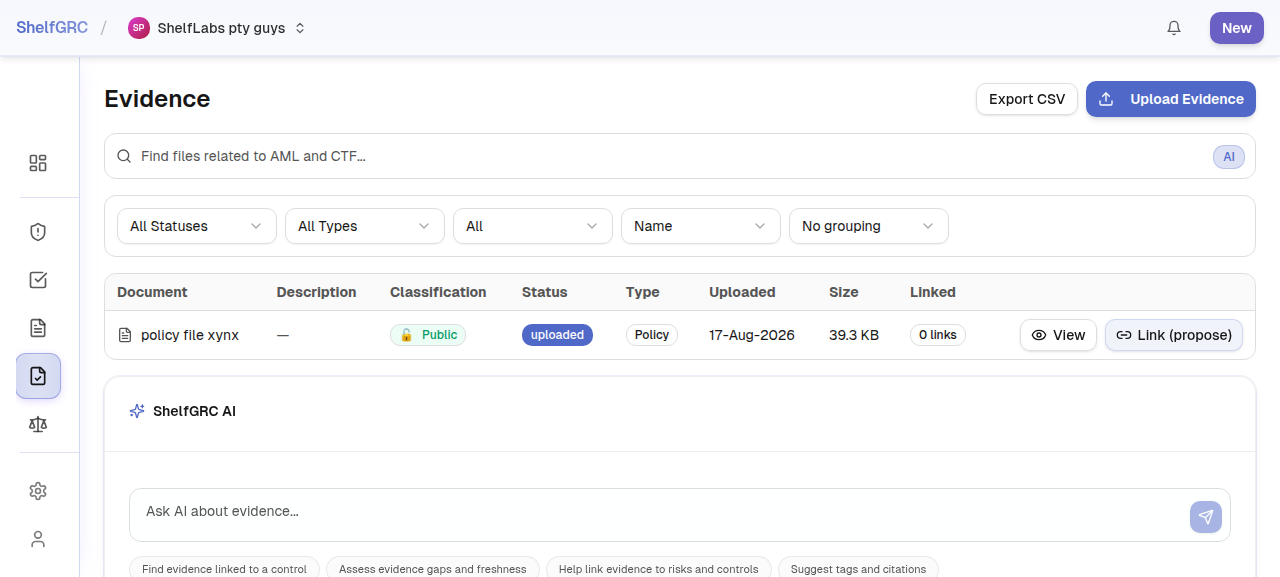Click the Size column header

click(x=844, y=292)
